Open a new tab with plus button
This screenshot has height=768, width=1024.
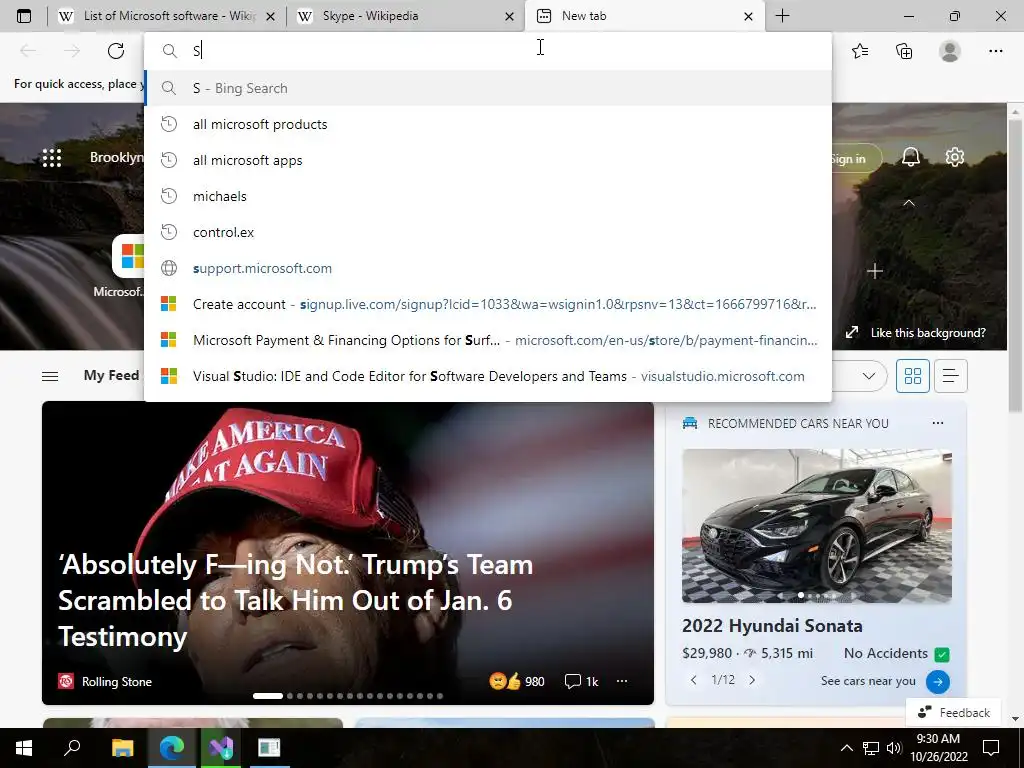pyautogui.click(x=782, y=16)
